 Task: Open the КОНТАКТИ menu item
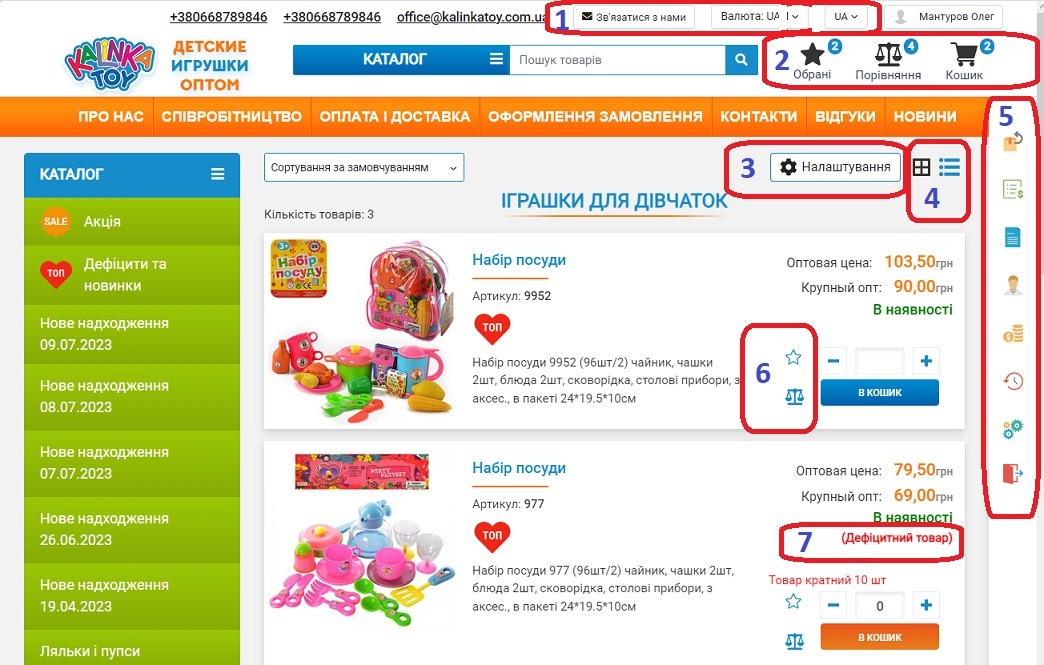point(758,116)
